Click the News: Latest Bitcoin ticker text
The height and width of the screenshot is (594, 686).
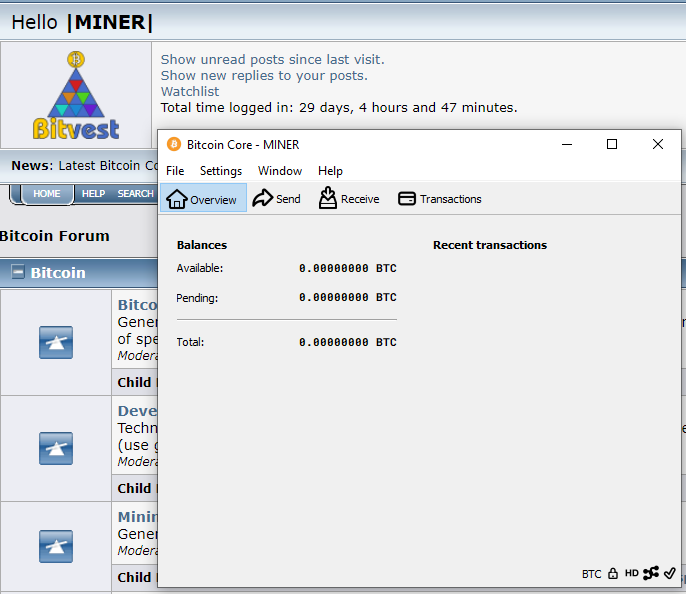point(84,165)
